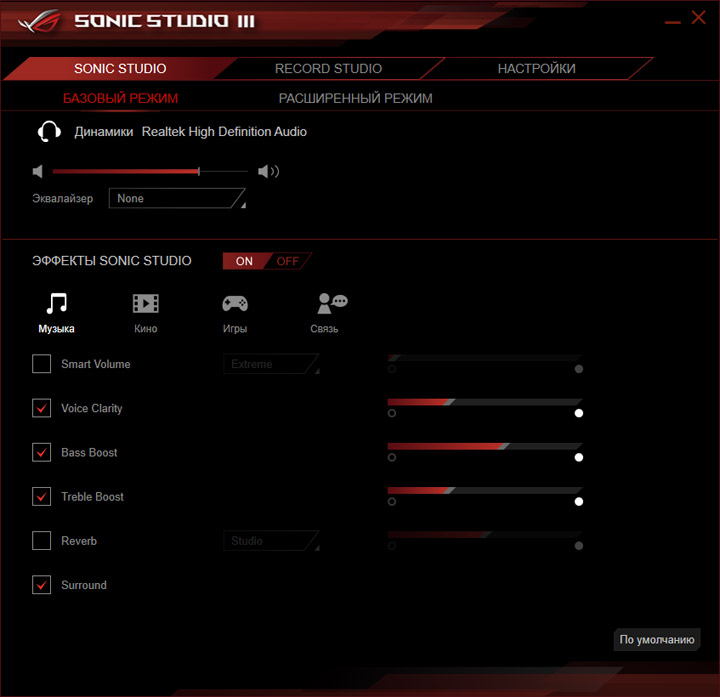
Task: Set Reverb to maximum dot
Action: coord(579,546)
